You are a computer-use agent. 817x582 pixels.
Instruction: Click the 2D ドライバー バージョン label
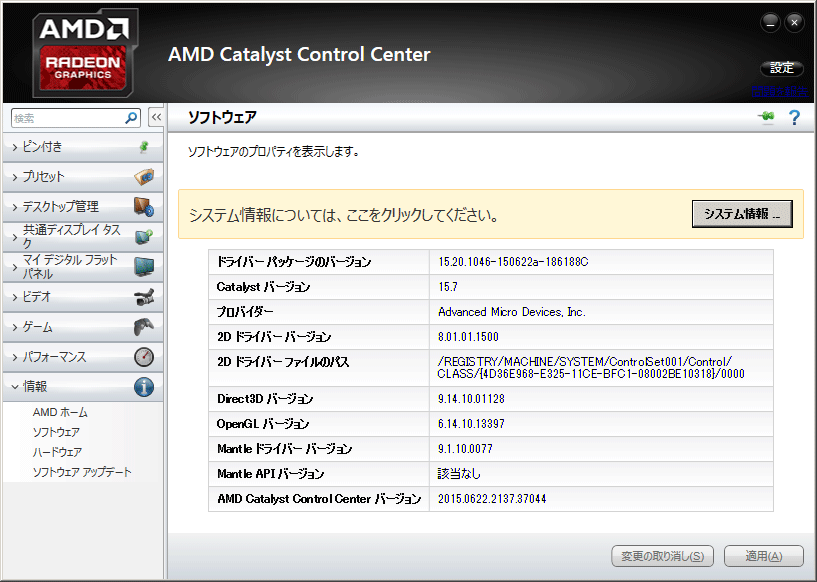point(274,337)
